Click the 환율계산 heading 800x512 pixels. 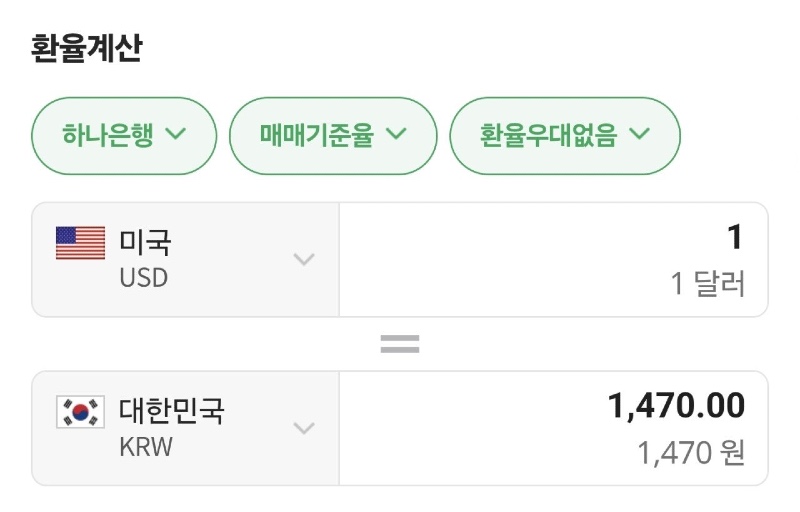(x=87, y=48)
